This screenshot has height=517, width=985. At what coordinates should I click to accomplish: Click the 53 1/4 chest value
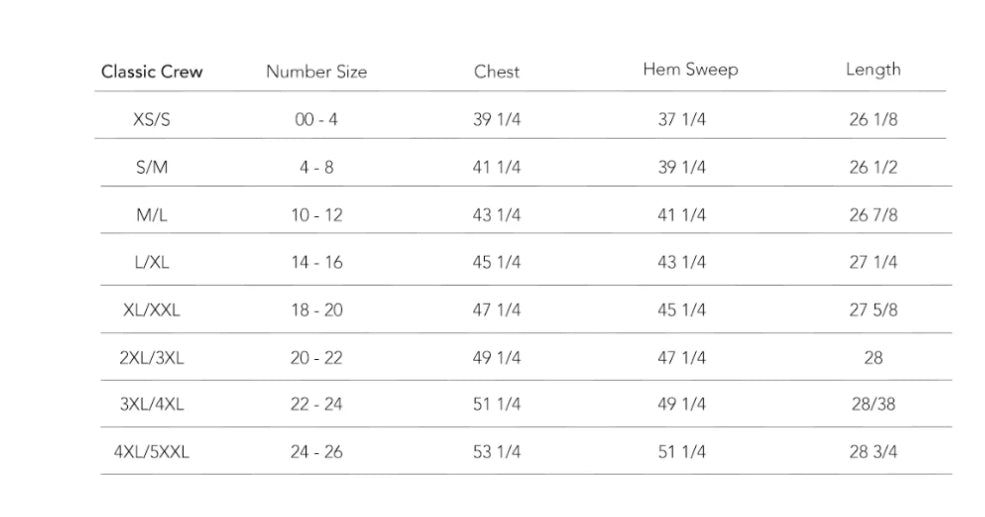[x=497, y=452]
